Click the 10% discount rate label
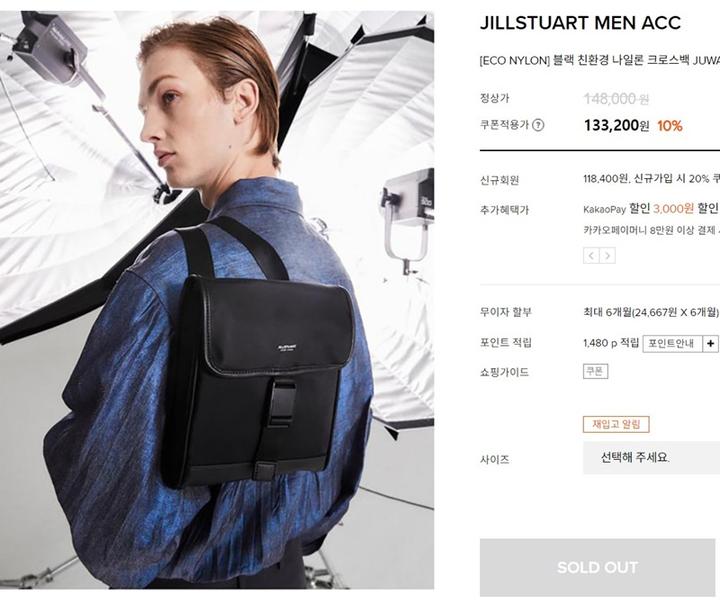The width and height of the screenshot is (720, 604). [669, 125]
